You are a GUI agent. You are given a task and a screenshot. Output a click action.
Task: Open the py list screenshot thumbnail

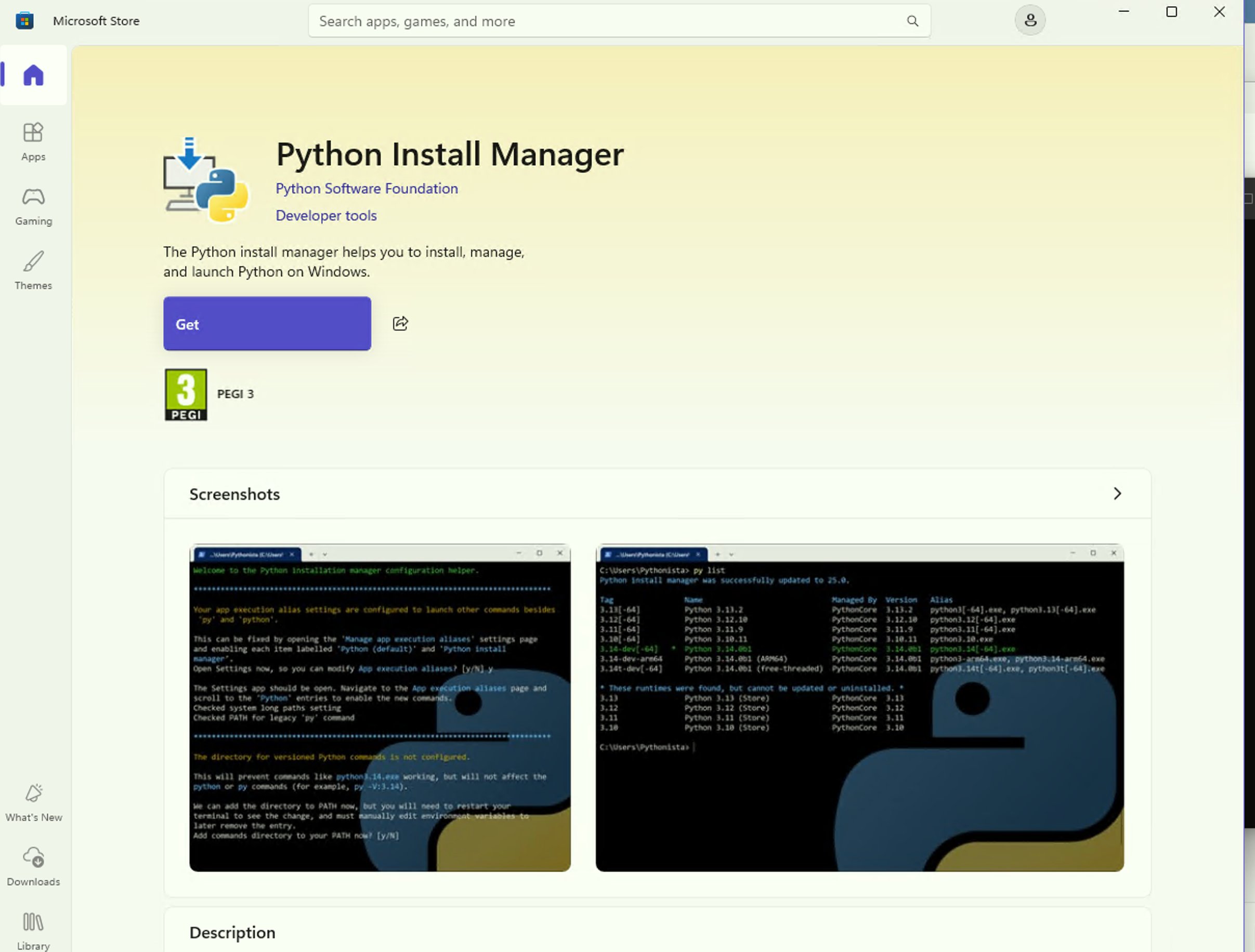click(x=859, y=708)
